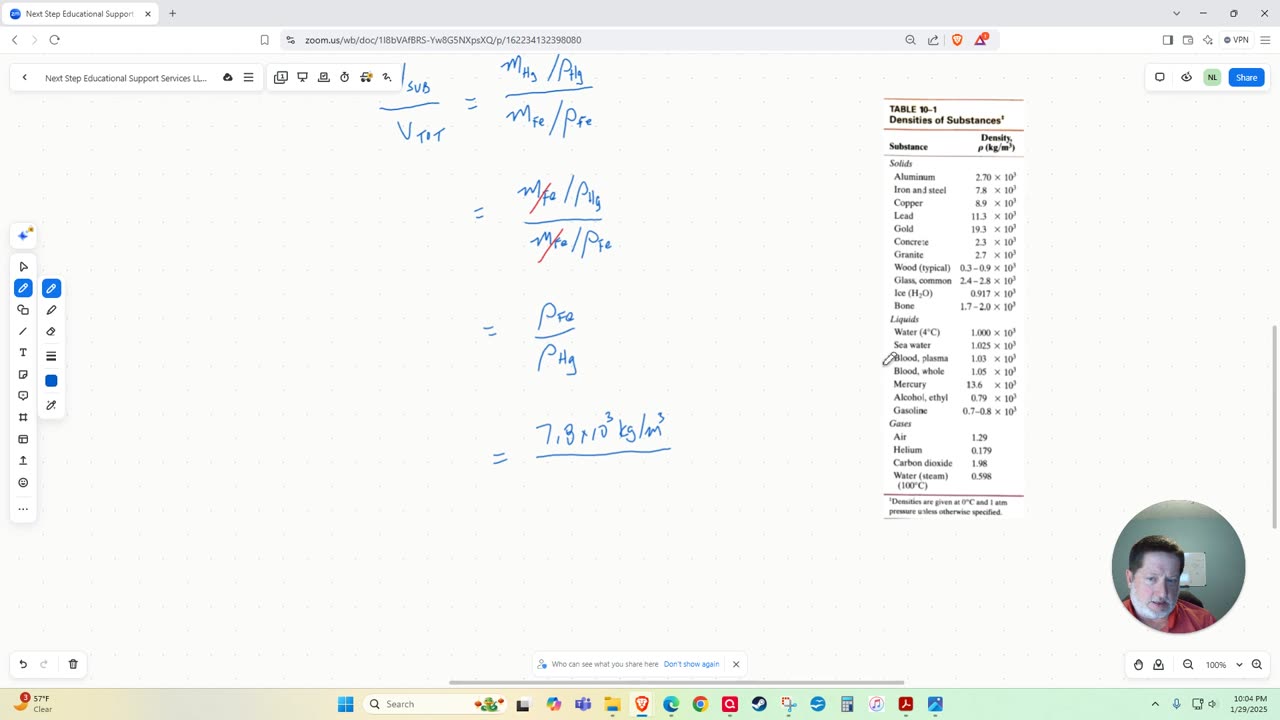This screenshot has height=720, width=1280.
Task: Open the AI Companion sparkle tool
Action: tap(23, 235)
